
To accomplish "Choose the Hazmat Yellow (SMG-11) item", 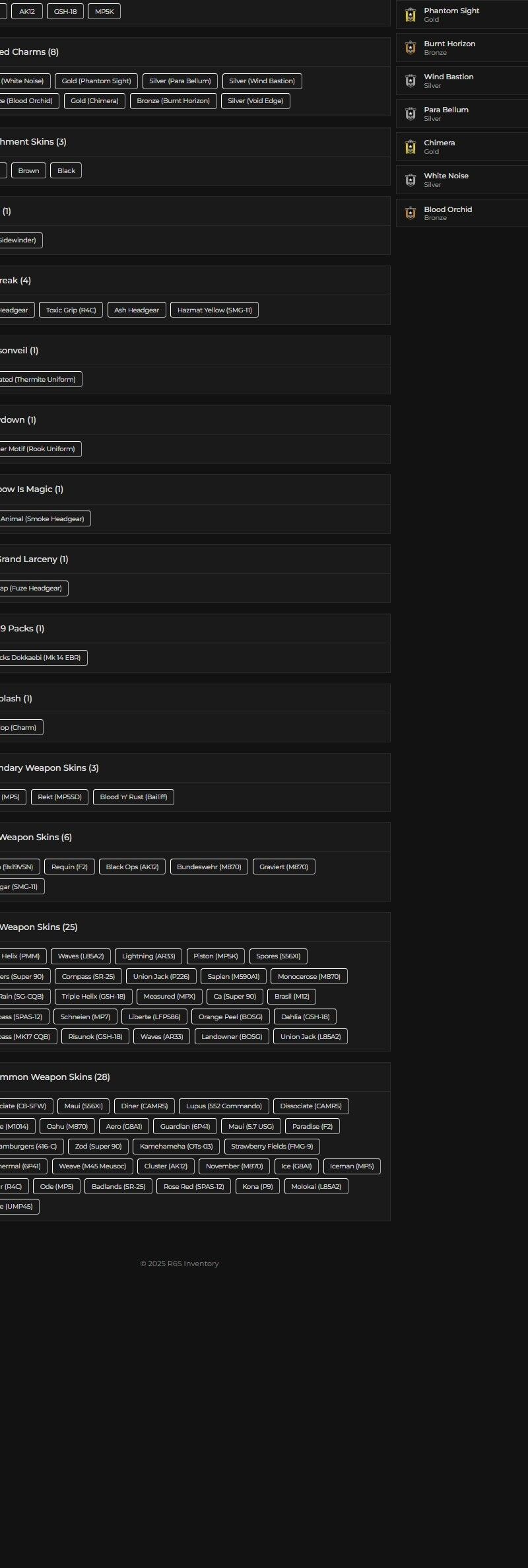I will (214, 310).
